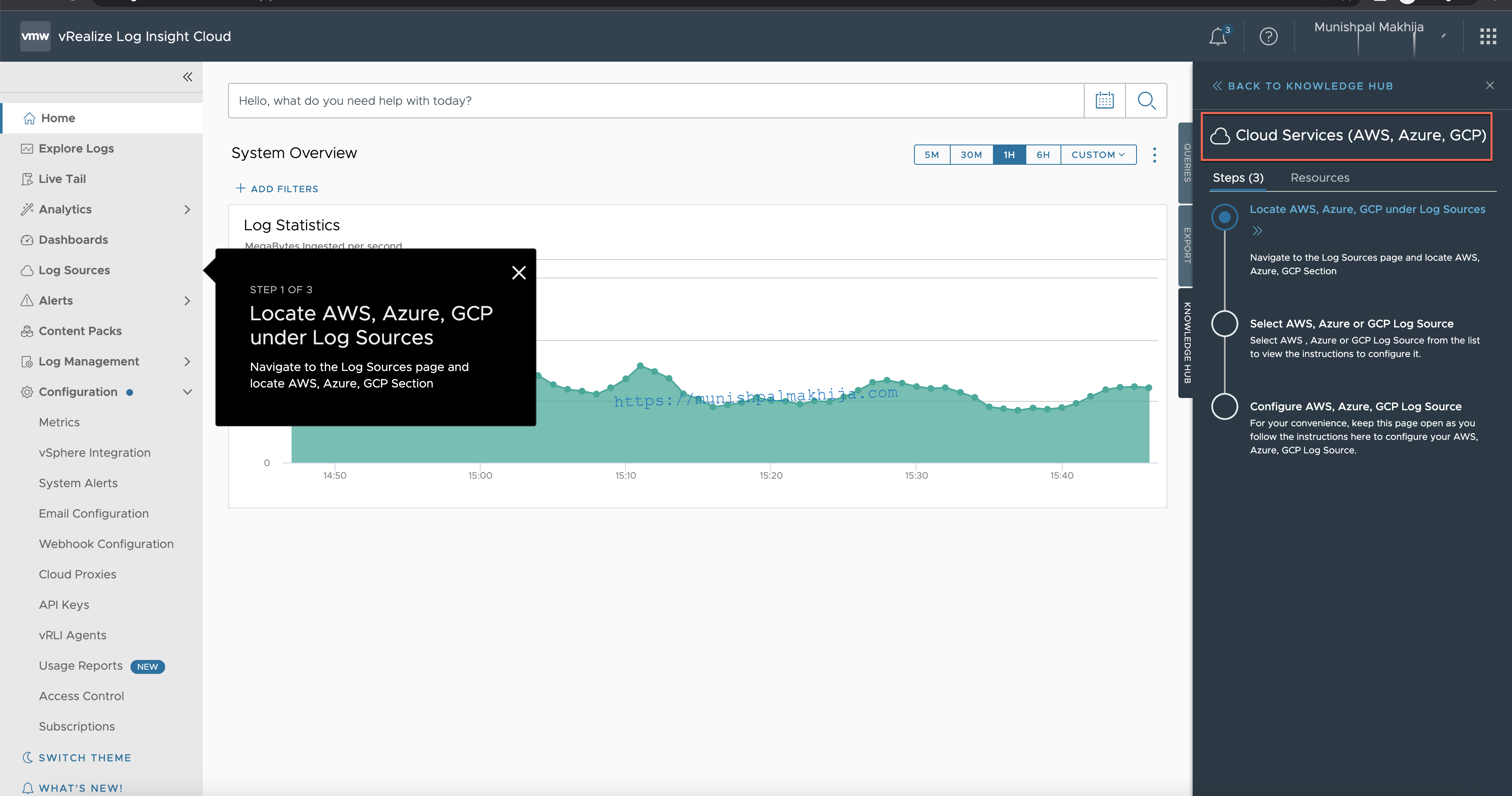Viewport: 1512px width, 796px height.
Task: Open the CUSTOM time range dropdown
Action: tap(1098, 155)
